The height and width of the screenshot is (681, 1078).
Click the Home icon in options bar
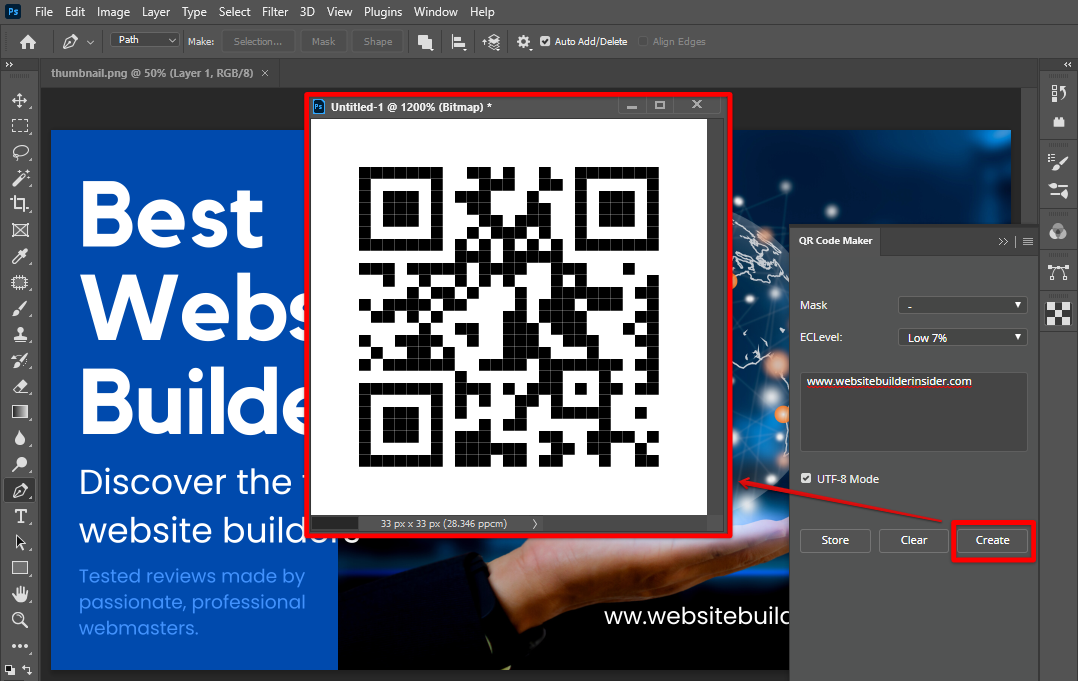coord(28,42)
